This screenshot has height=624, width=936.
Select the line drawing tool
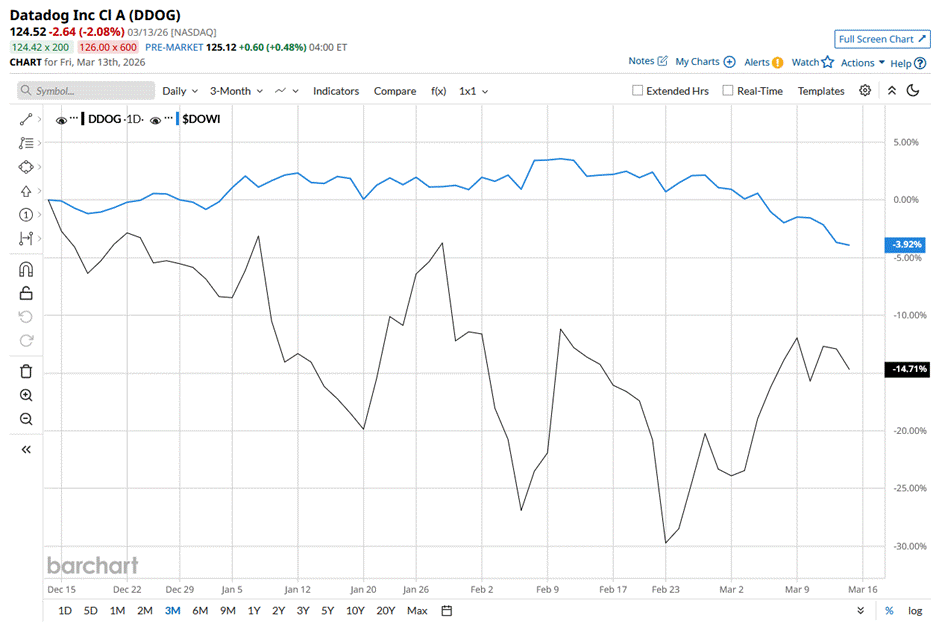tap(26, 119)
